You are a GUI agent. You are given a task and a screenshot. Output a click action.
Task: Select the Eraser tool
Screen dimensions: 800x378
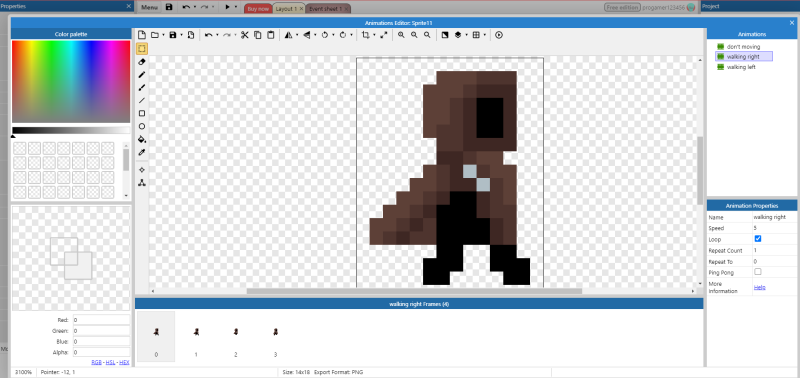tap(142, 62)
